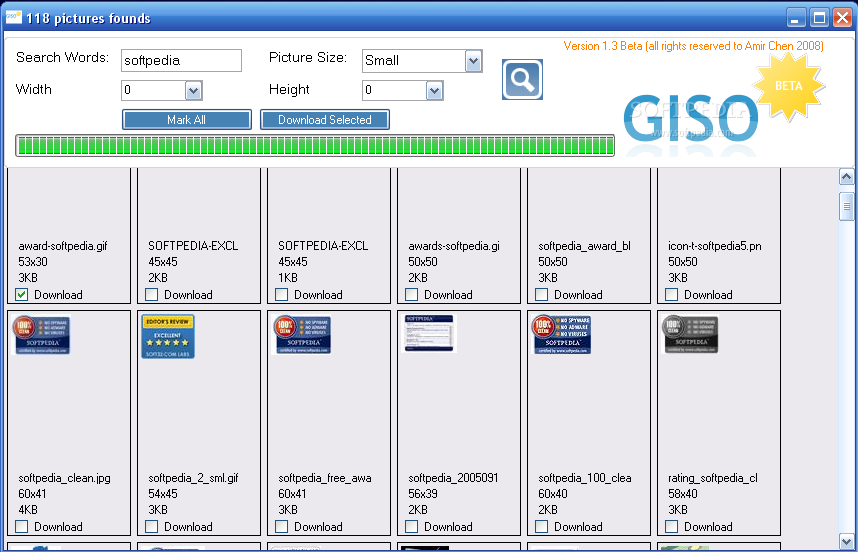Click the scrollbar down arrow
This screenshot has height=552, width=858.
pyautogui.click(x=847, y=542)
